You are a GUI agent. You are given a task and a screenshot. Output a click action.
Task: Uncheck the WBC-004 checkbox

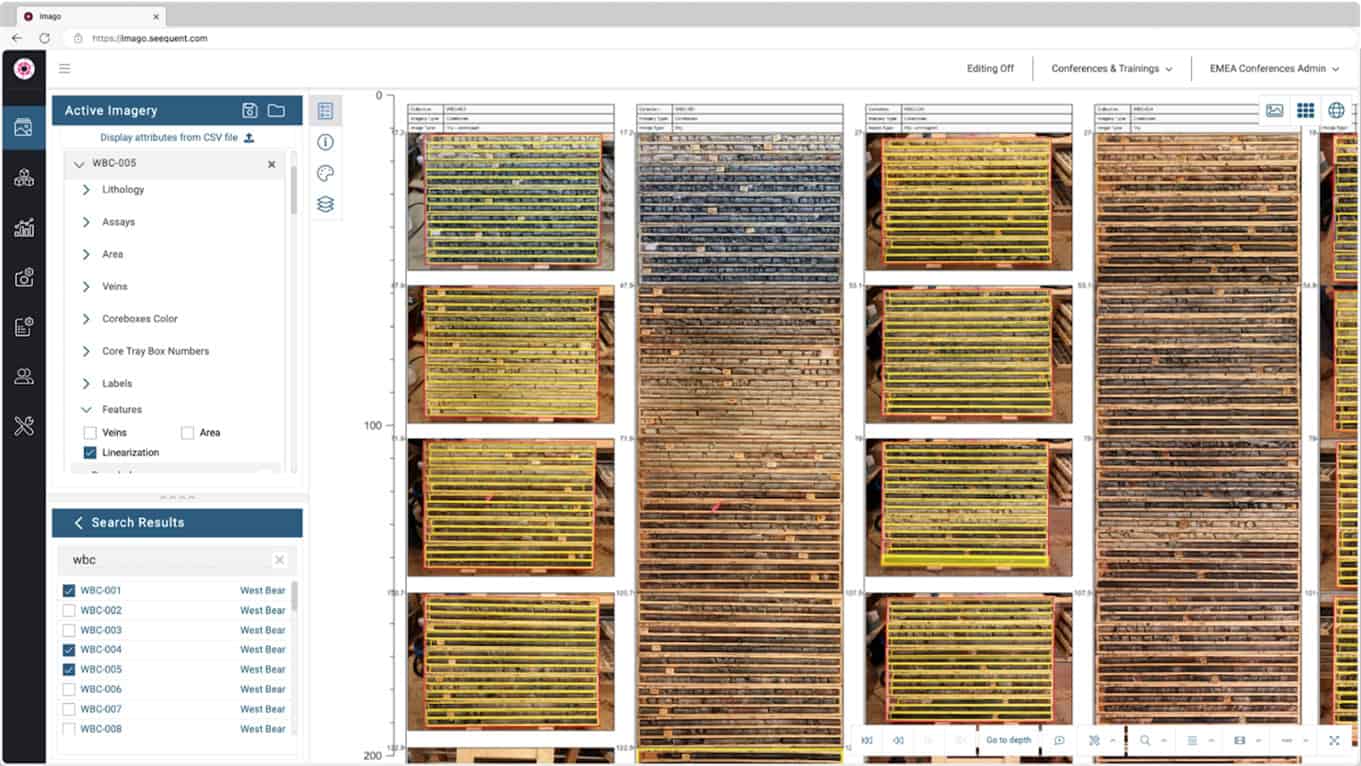(x=69, y=650)
